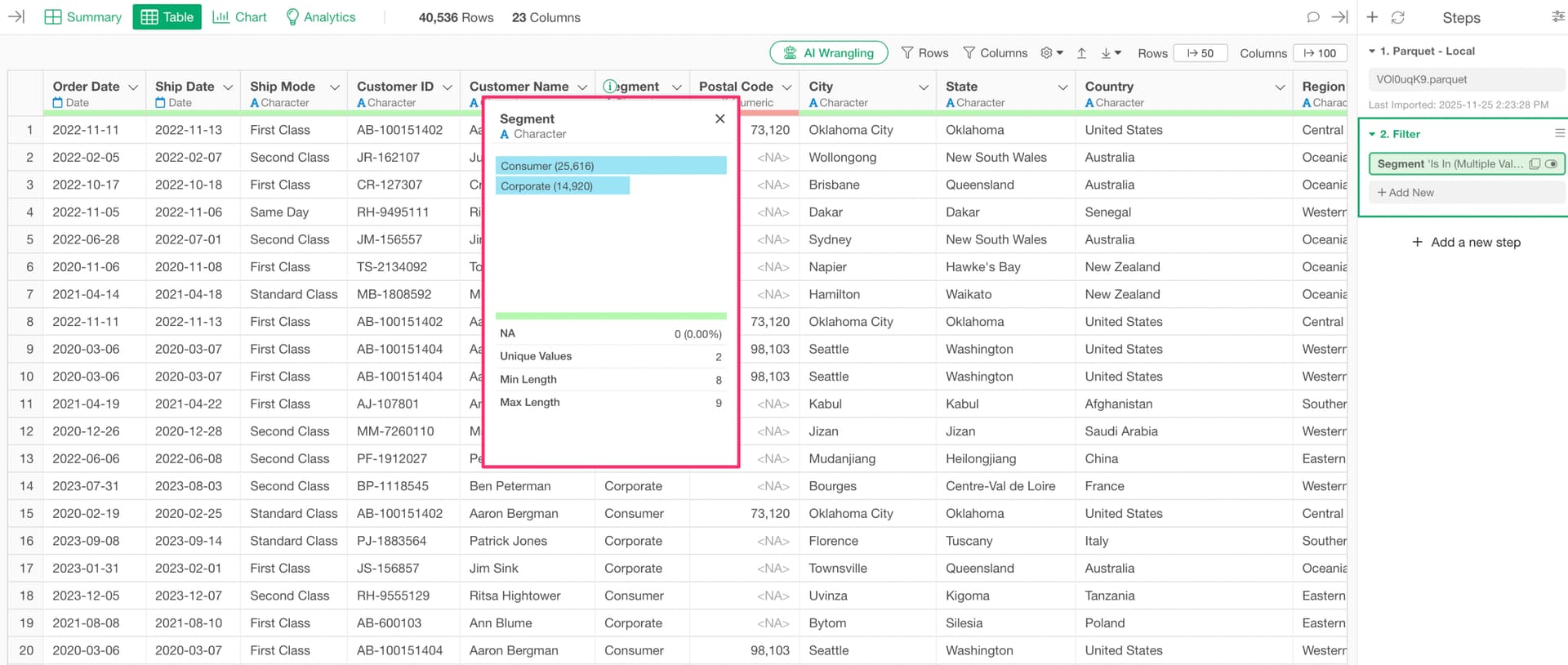This screenshot has height=665, width=1568.
Task: Add a step with the plus icon
Action: [x=1373, y=17]
